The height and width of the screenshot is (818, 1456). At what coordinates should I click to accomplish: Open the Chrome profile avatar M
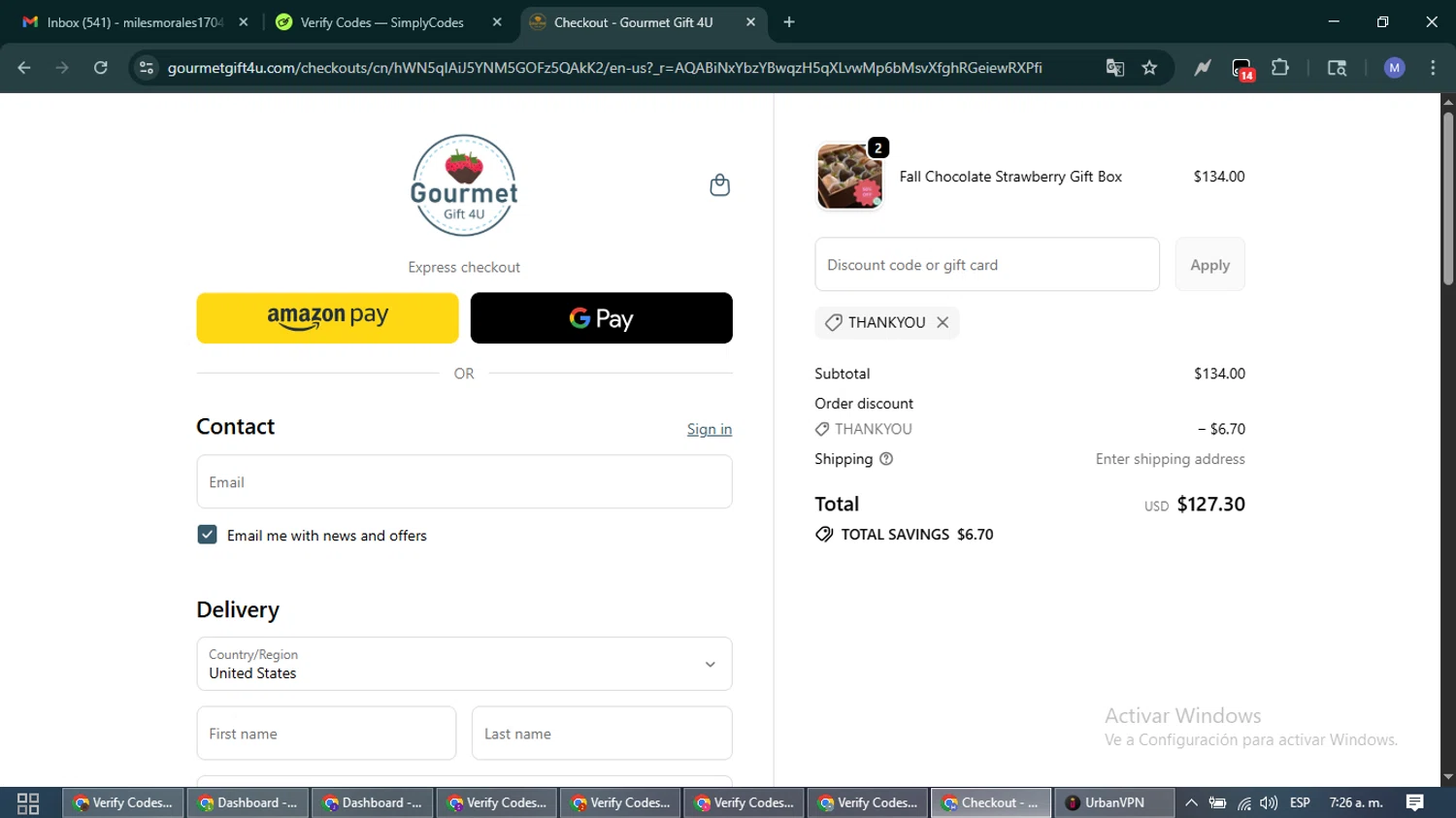click(1395, 68)
